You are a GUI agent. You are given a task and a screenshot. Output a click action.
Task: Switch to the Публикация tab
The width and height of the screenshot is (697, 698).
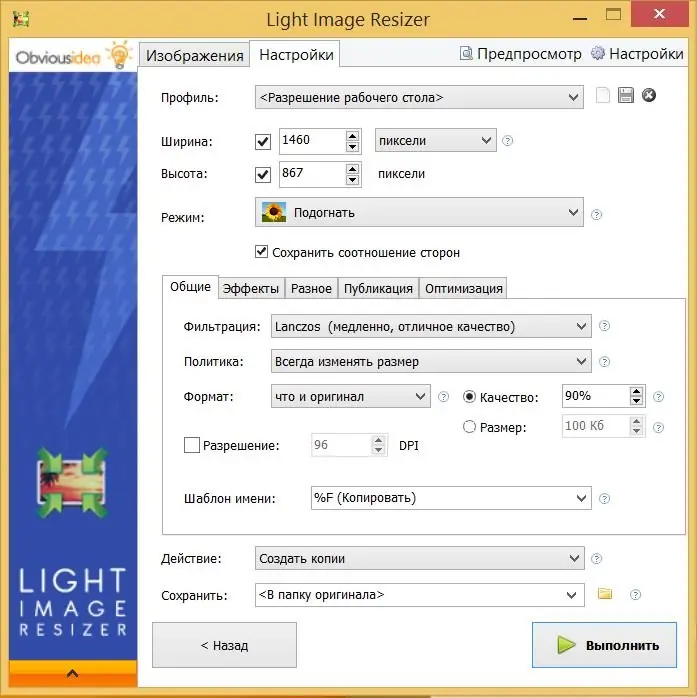pyautogui.click(x=378, y=288)
